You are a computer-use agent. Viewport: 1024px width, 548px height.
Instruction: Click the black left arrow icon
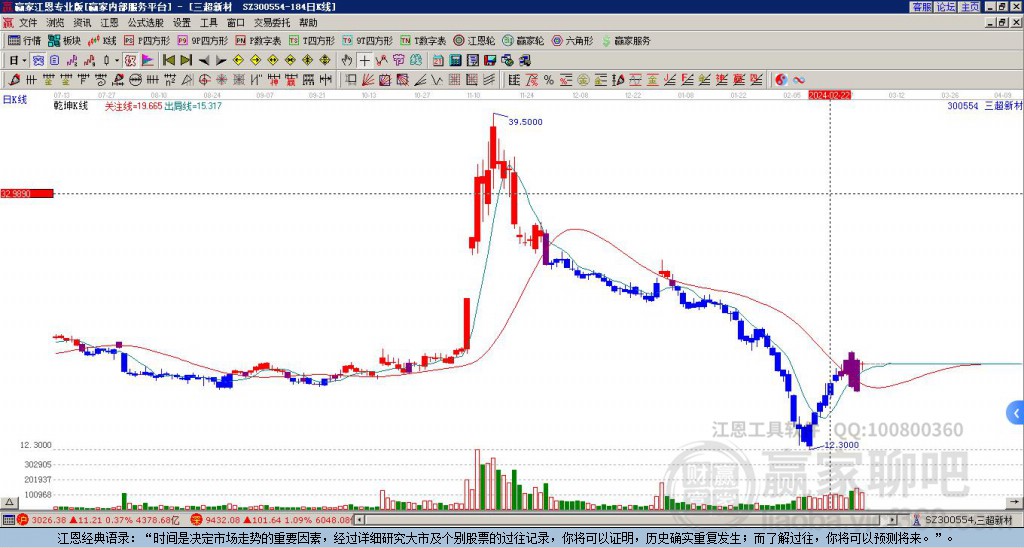click(204, 61)
